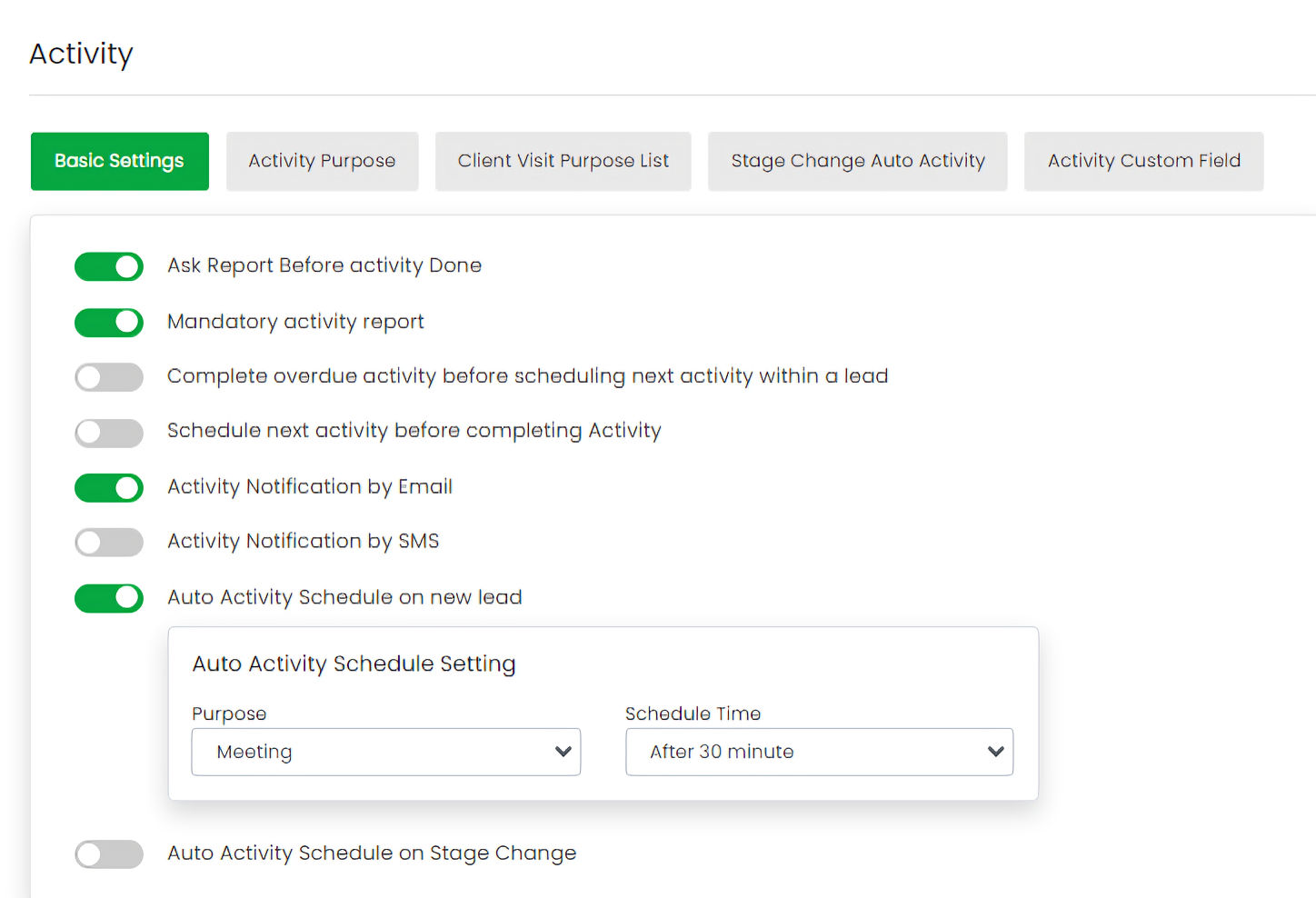
Task: Disable the Ask Report Before activity Done toggle
Action: [109, 266]
